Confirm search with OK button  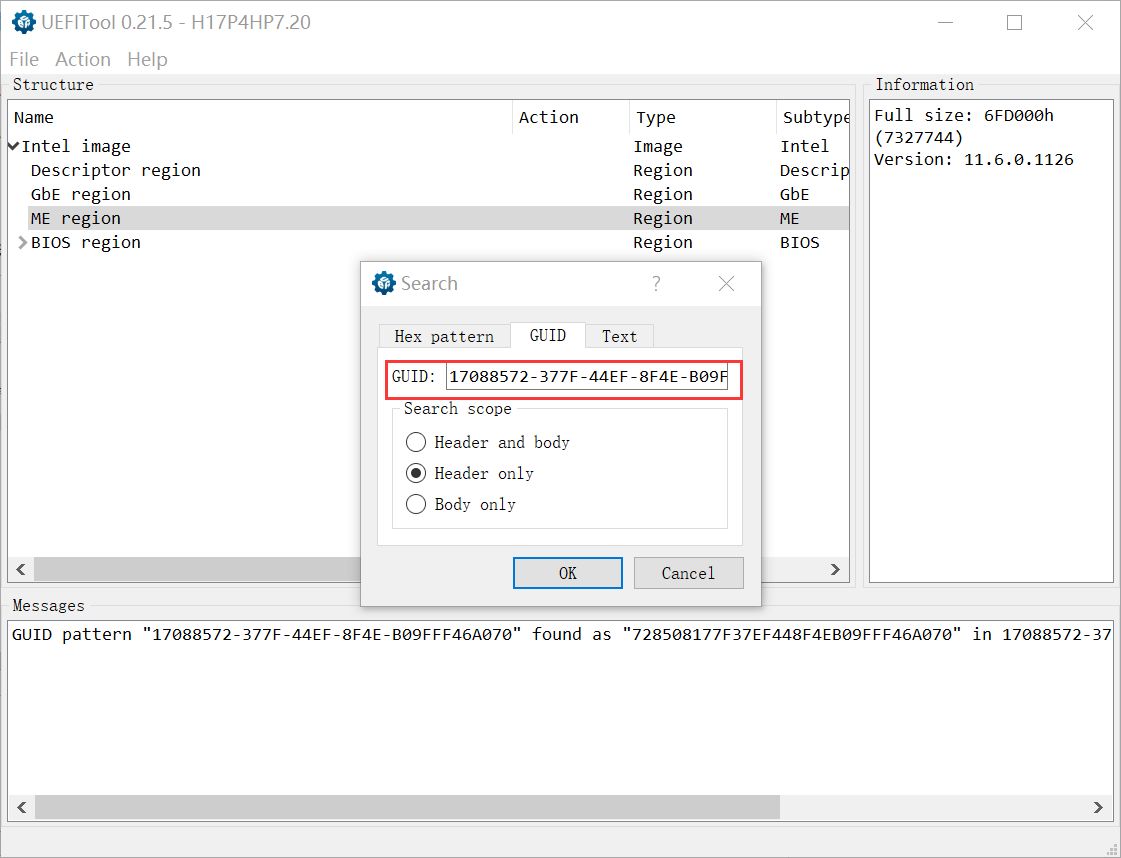pos(568,573)
